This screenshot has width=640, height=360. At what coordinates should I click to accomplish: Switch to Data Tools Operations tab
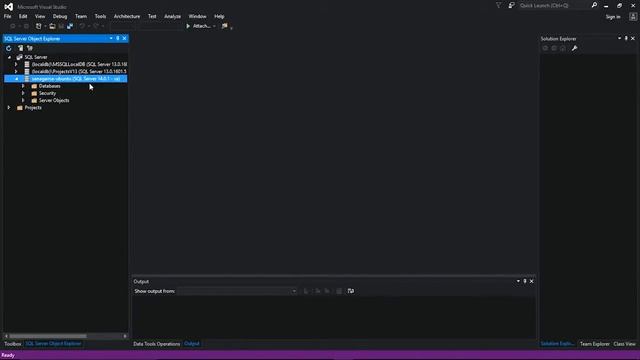[156, 344]
